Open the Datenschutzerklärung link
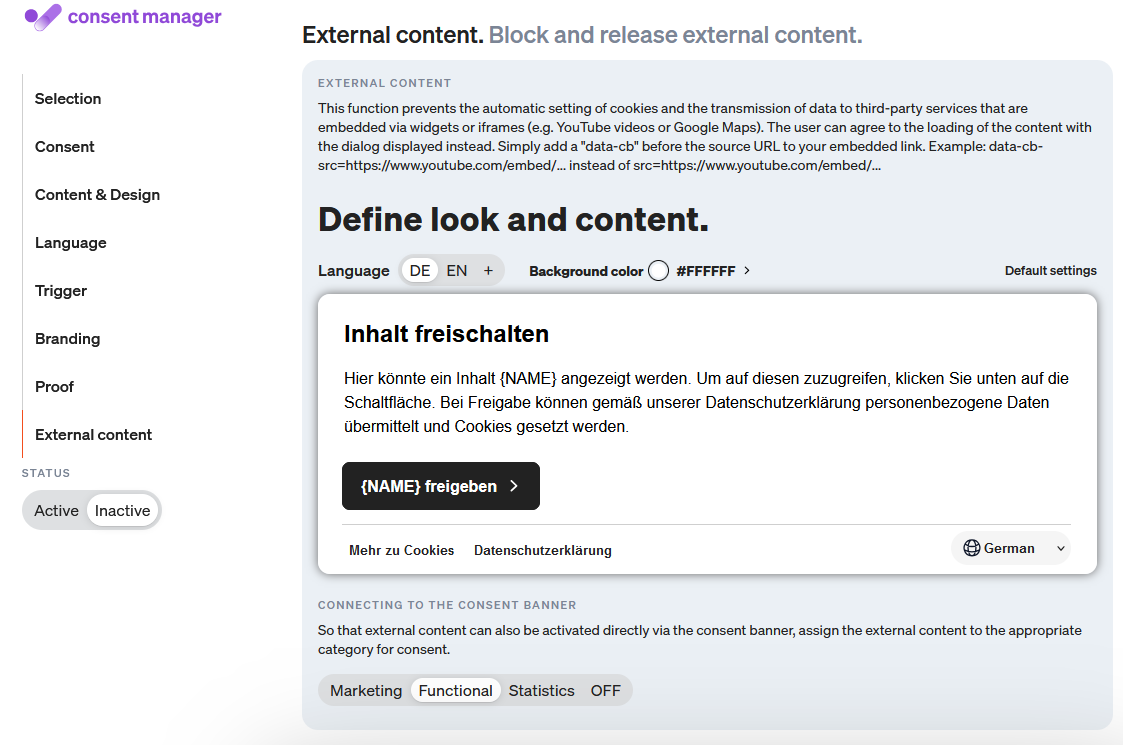Screen dimensions: 1123x745 pos(542,550)
